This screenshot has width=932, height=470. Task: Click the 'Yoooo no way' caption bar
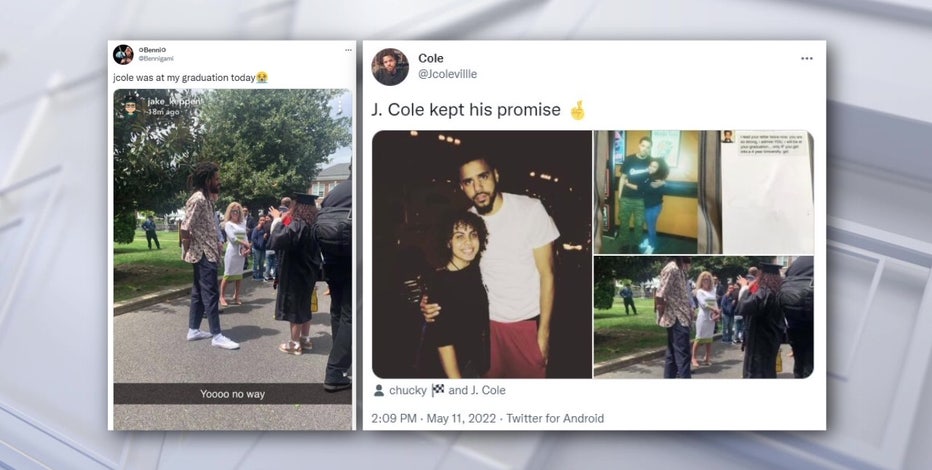(232, 394)
